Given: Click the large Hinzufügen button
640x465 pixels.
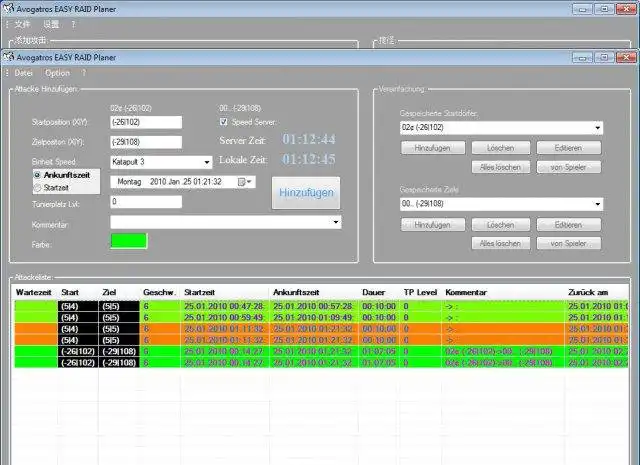Looking at the screenshot, I should coord(306,193).
